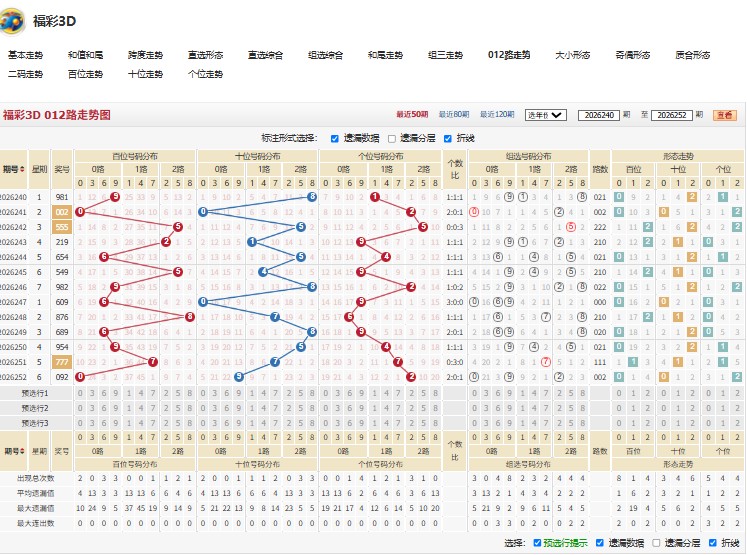This screenshot has width=747, height=555.
Task: Click 路数 top header cell
Action: click(x=600, y=169)
